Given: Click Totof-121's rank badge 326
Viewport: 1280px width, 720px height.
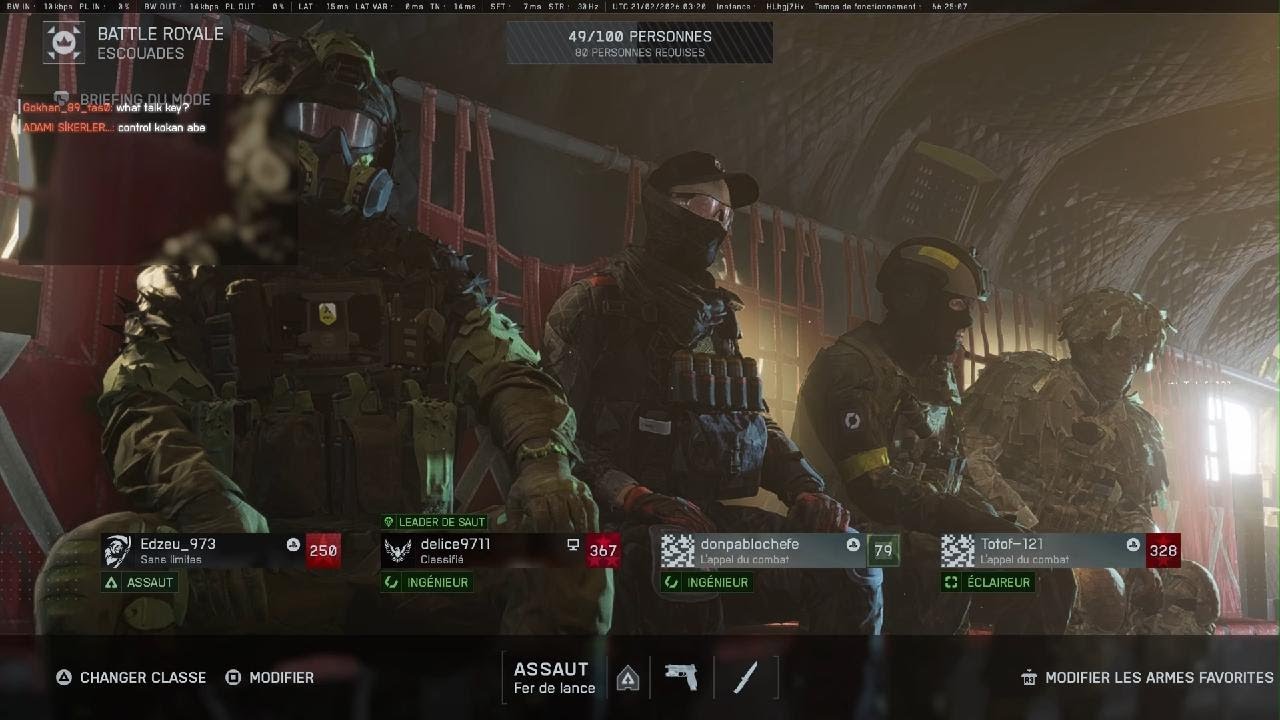Looking at the screenshot, I should click(x=1163, y=550).
